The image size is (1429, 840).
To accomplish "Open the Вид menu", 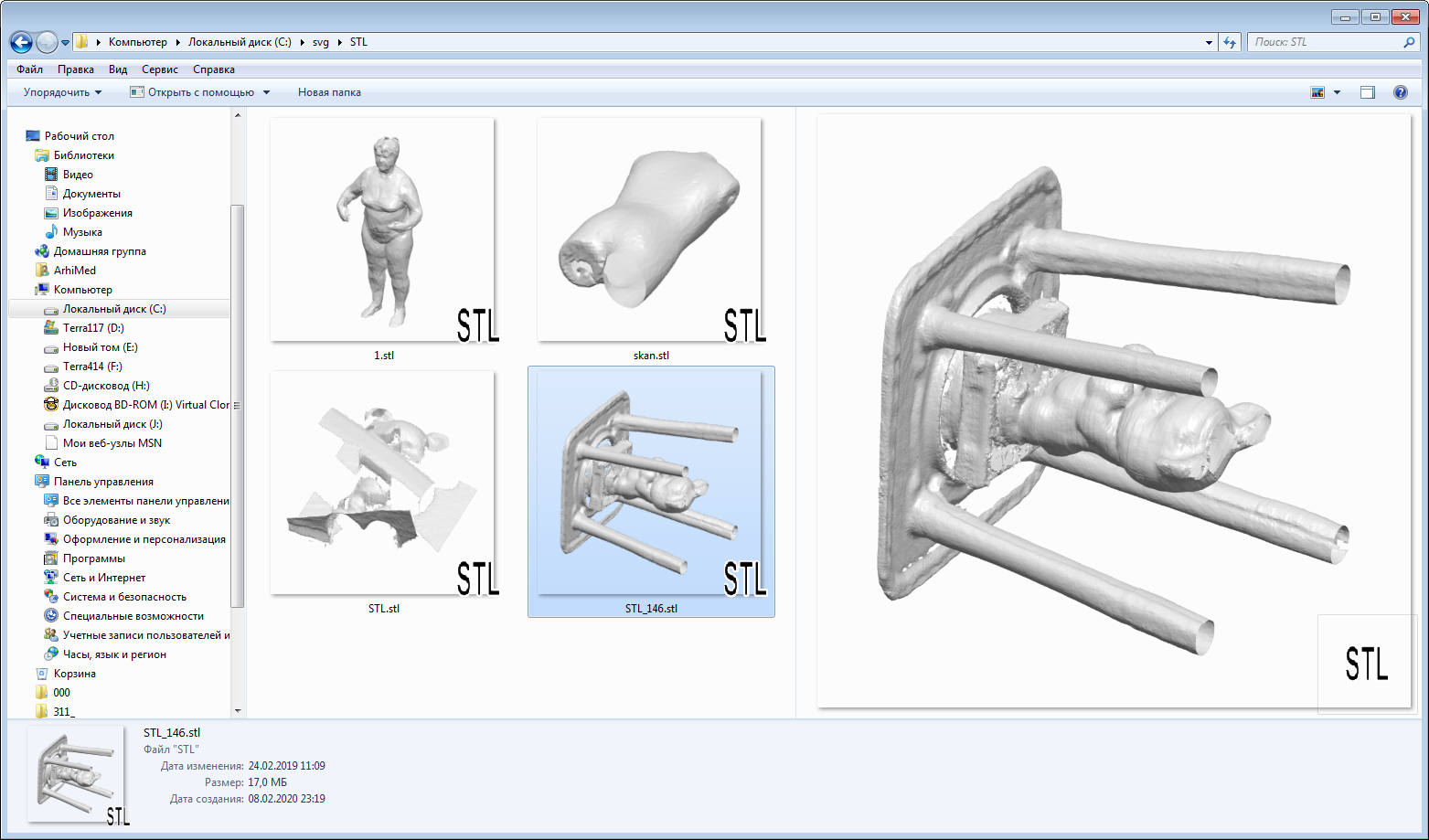I will pyautogui.click(x=118, y=69).
